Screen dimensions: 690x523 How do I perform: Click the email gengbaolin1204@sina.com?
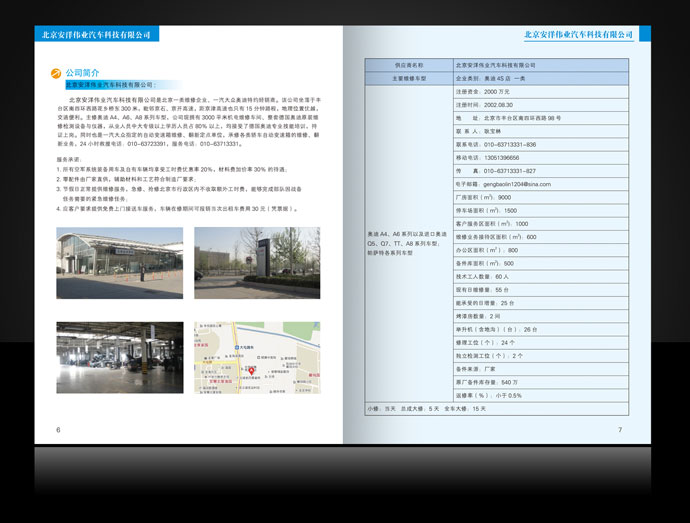tap(517, 184)
